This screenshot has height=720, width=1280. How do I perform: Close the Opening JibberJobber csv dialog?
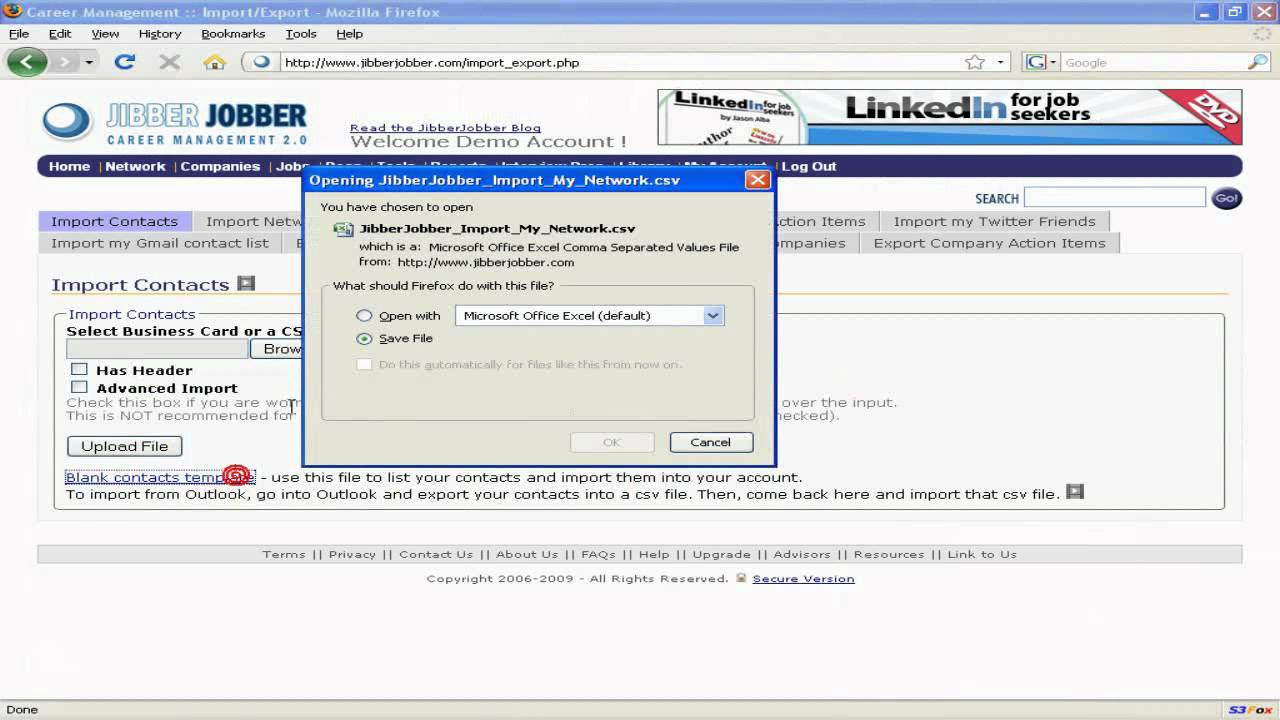pyautogui.click(x=758, y=180)
